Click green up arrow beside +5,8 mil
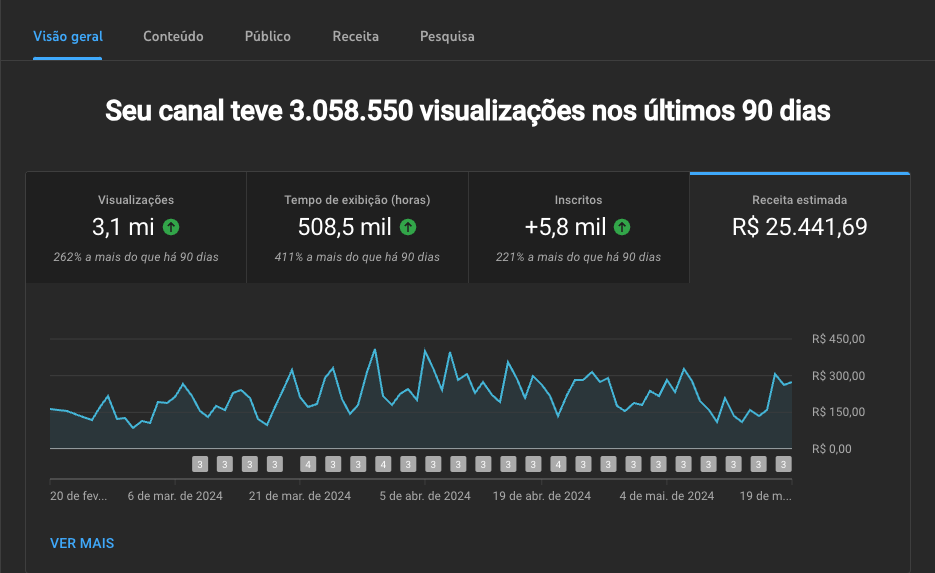Screen dimensions: 935x573 (622, 227)
